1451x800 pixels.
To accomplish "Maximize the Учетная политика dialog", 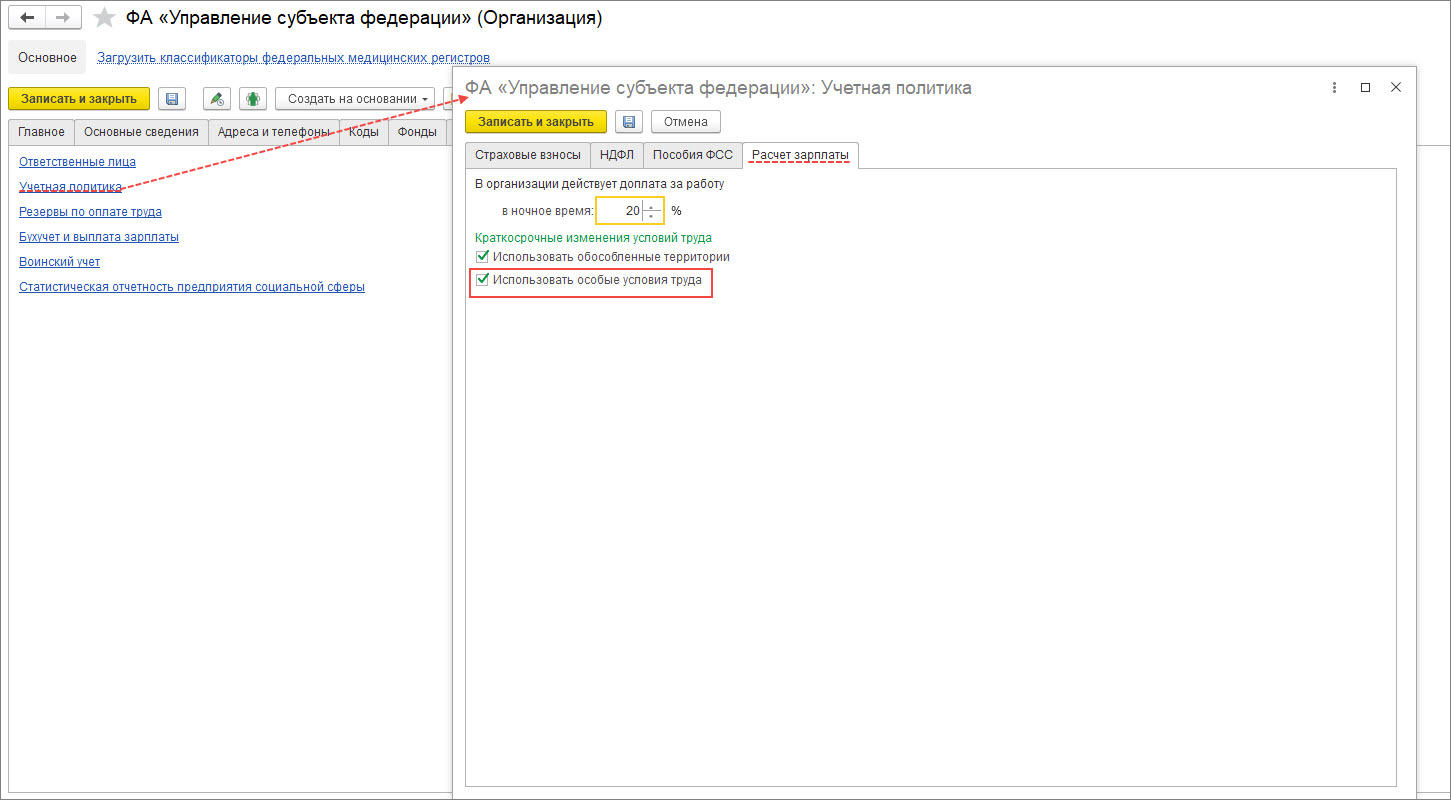I will point(1365,88).
